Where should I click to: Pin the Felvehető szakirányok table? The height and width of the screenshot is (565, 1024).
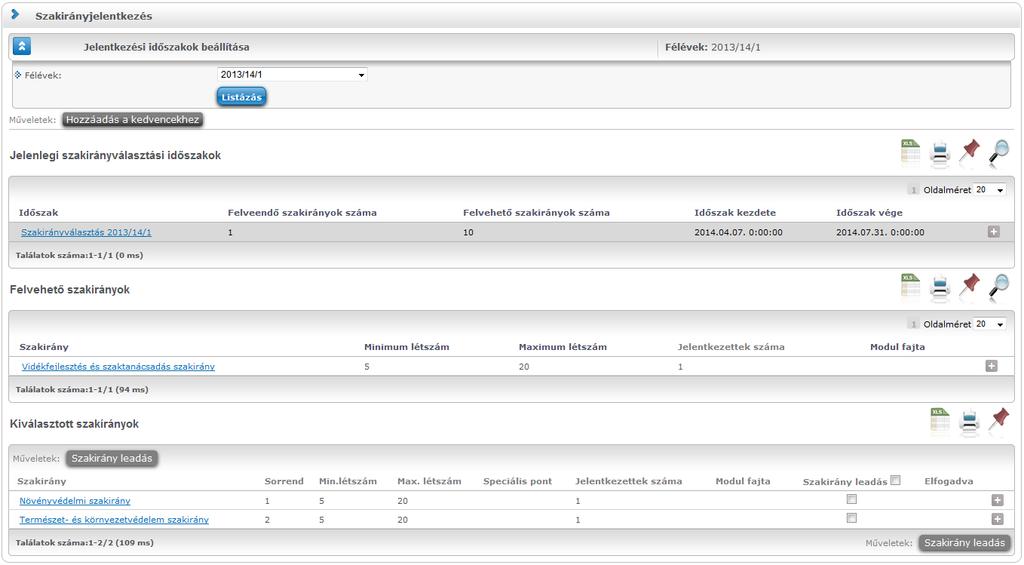pos(970,285)
